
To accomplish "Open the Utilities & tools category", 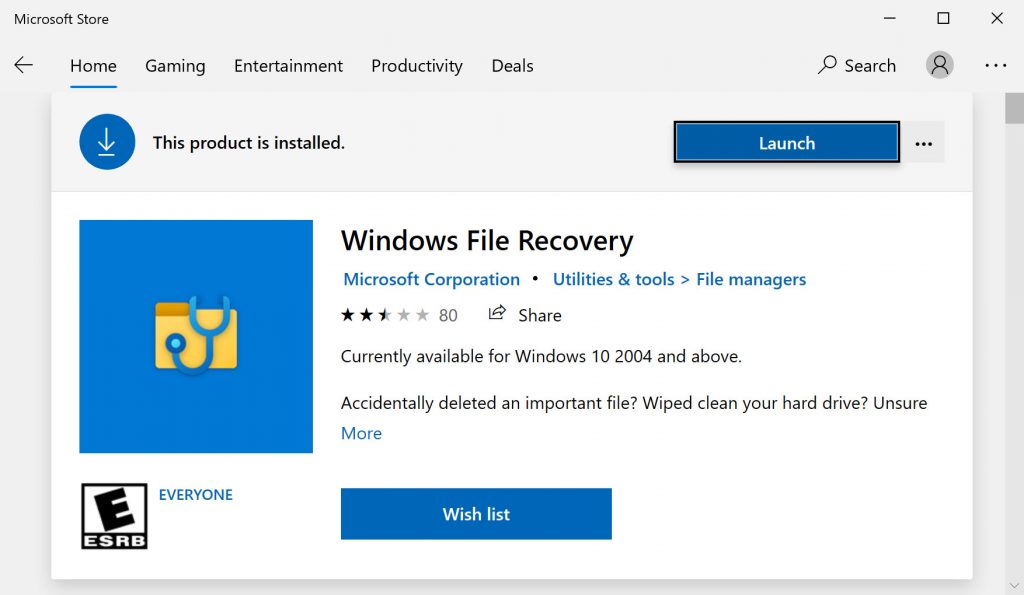I will coord(613,279).
